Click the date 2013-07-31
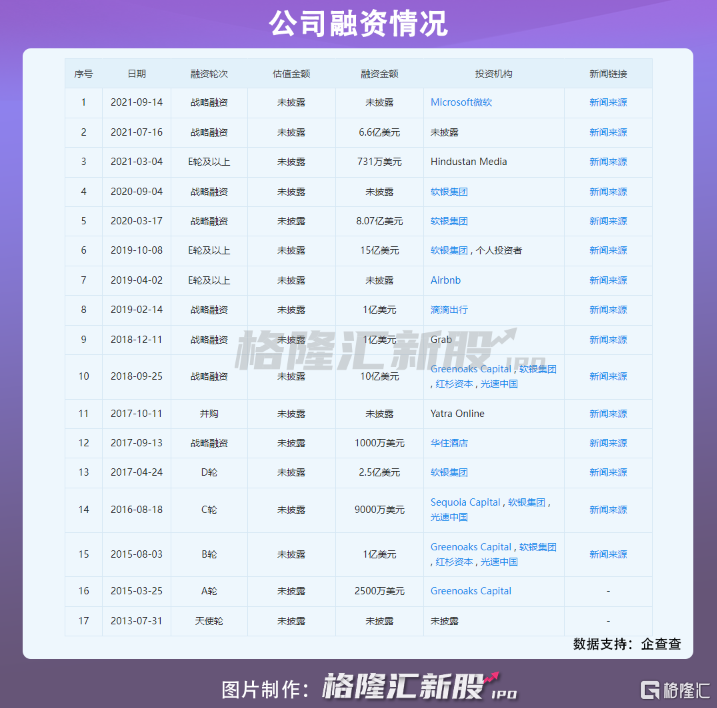717x708 pixels. coord(136,621)
